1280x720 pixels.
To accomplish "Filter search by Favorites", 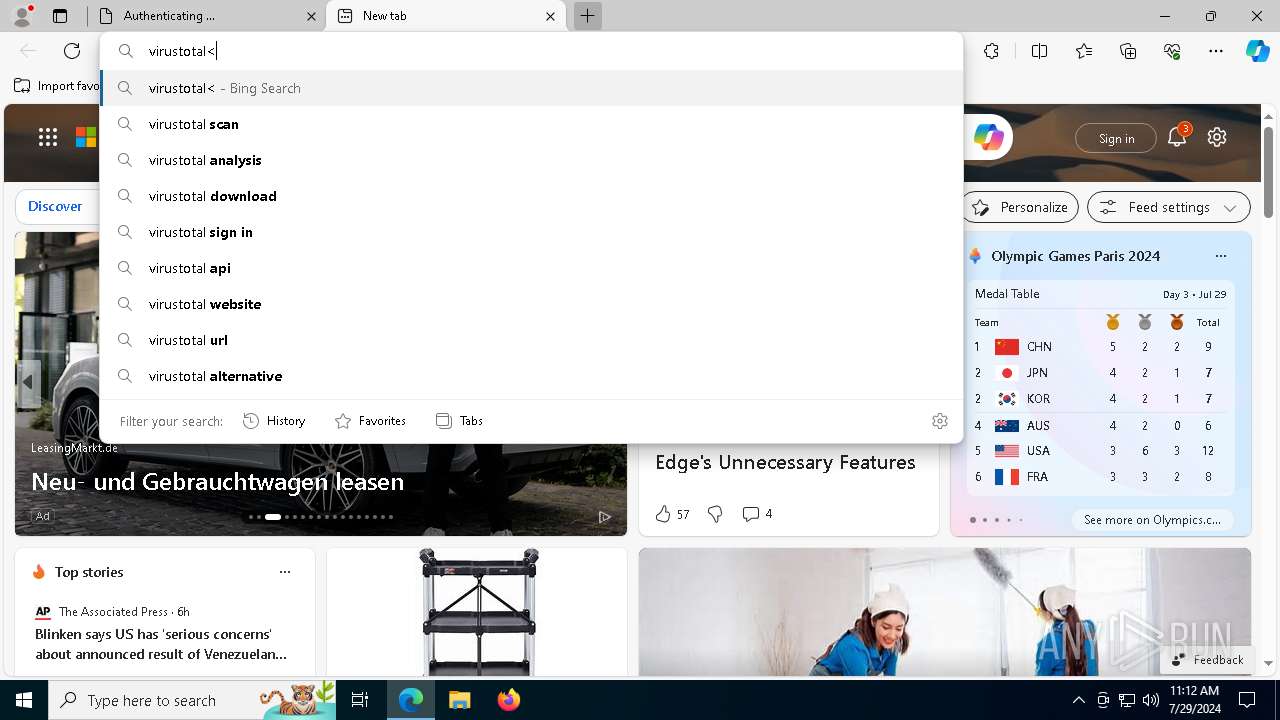I will 370,421.
